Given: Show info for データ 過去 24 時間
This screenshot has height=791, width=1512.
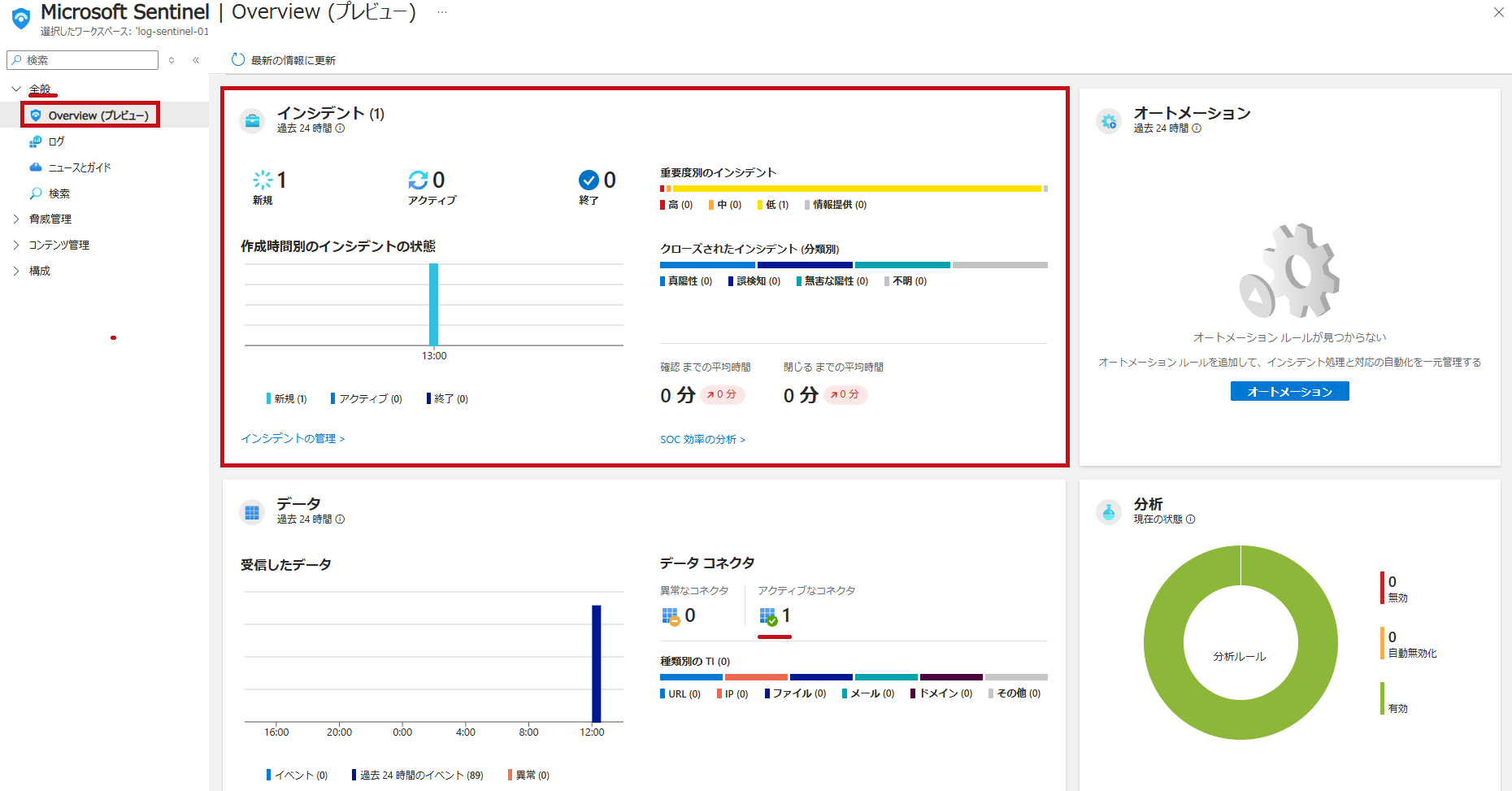Looking at the screenshot, I should click(x=341, y=519).
